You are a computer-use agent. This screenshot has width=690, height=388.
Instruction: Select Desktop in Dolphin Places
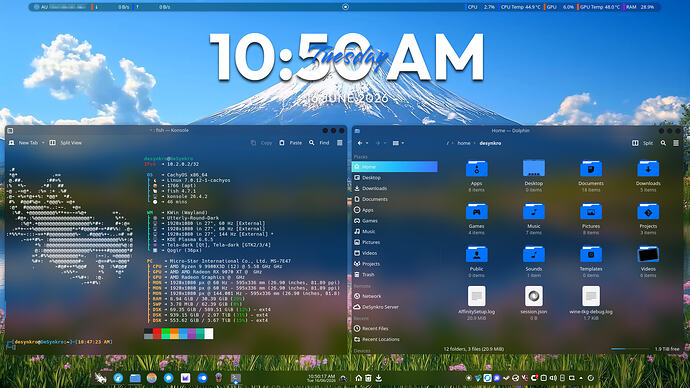coord(395,178)
